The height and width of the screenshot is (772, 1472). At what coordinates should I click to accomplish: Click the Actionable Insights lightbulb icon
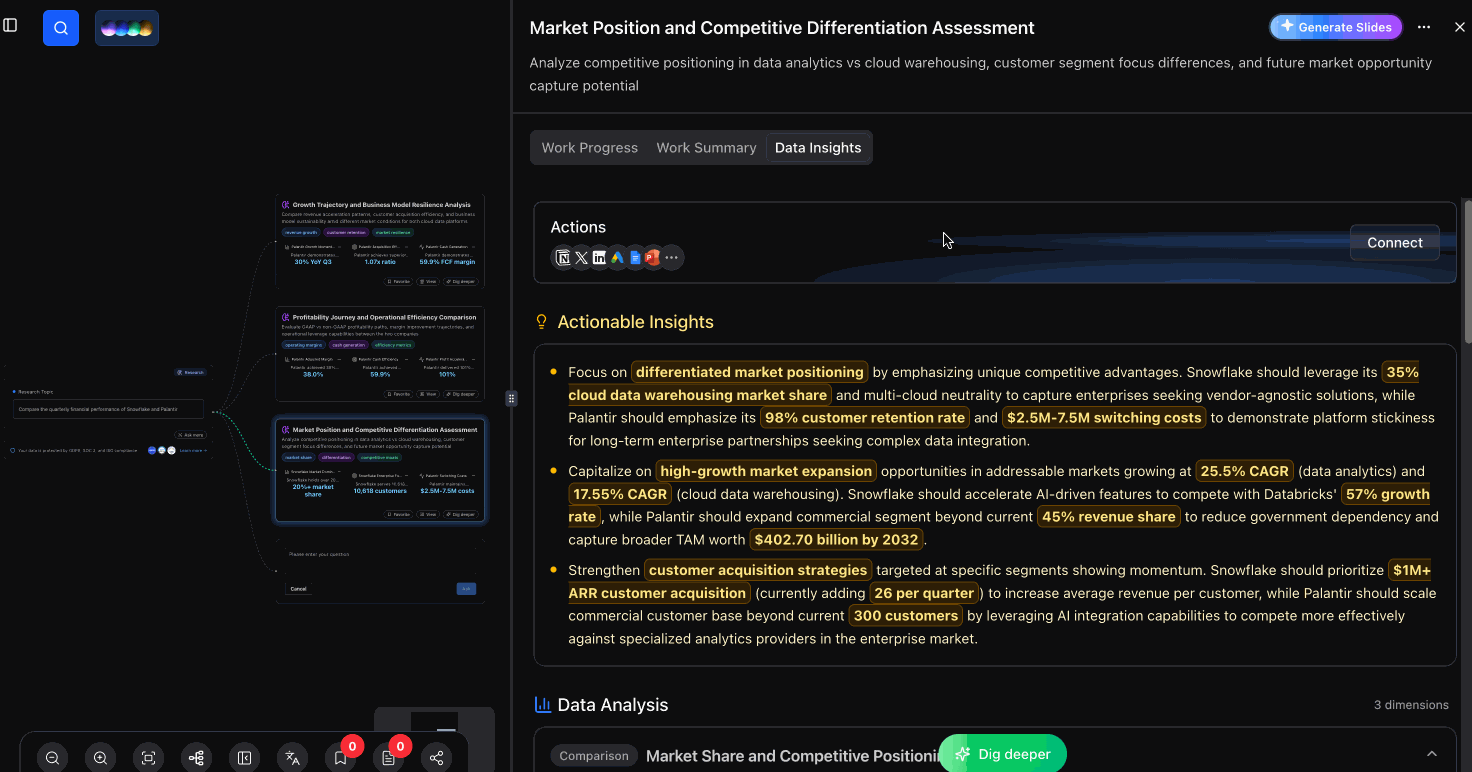[542, 322]
